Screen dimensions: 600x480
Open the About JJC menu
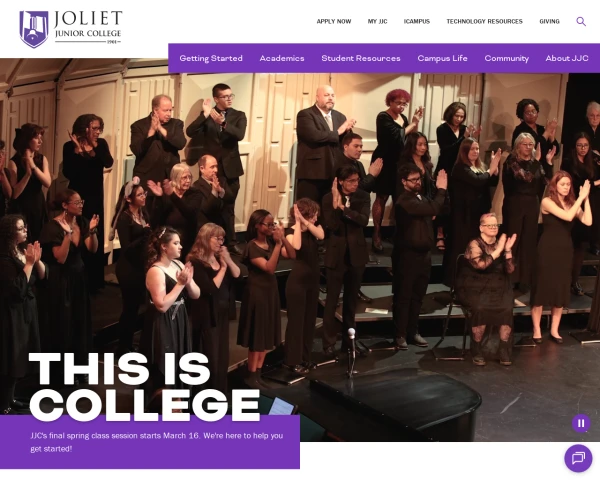(567, 58)
